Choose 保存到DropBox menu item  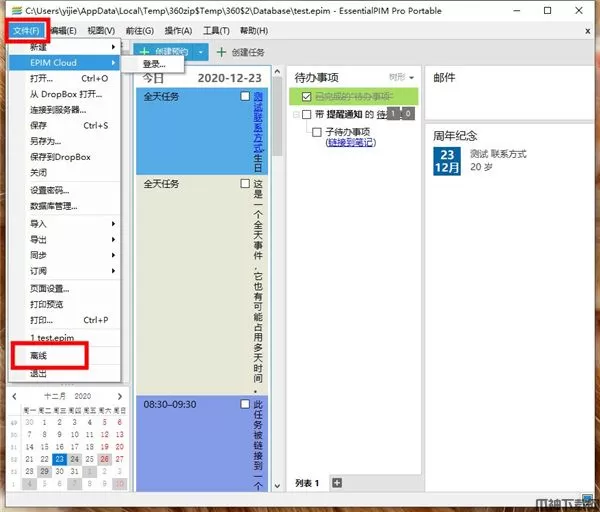(x=64, y=157)
